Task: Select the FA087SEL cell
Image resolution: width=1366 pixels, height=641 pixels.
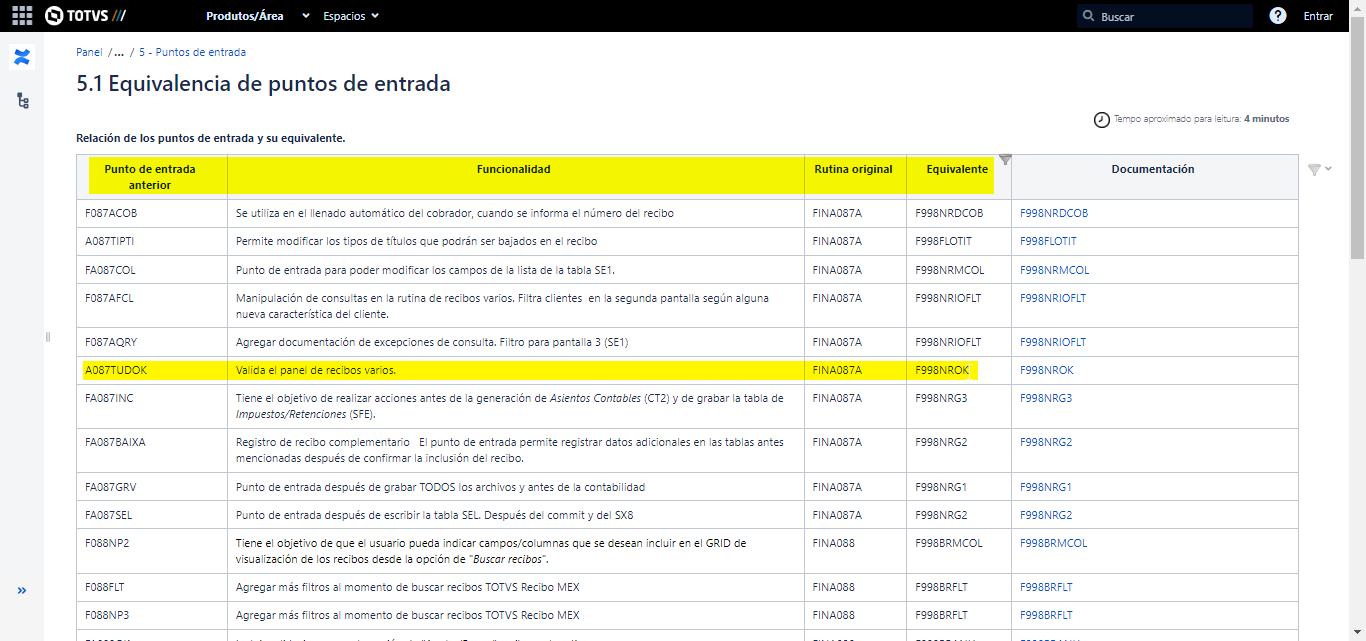Action: coord(152,515)
